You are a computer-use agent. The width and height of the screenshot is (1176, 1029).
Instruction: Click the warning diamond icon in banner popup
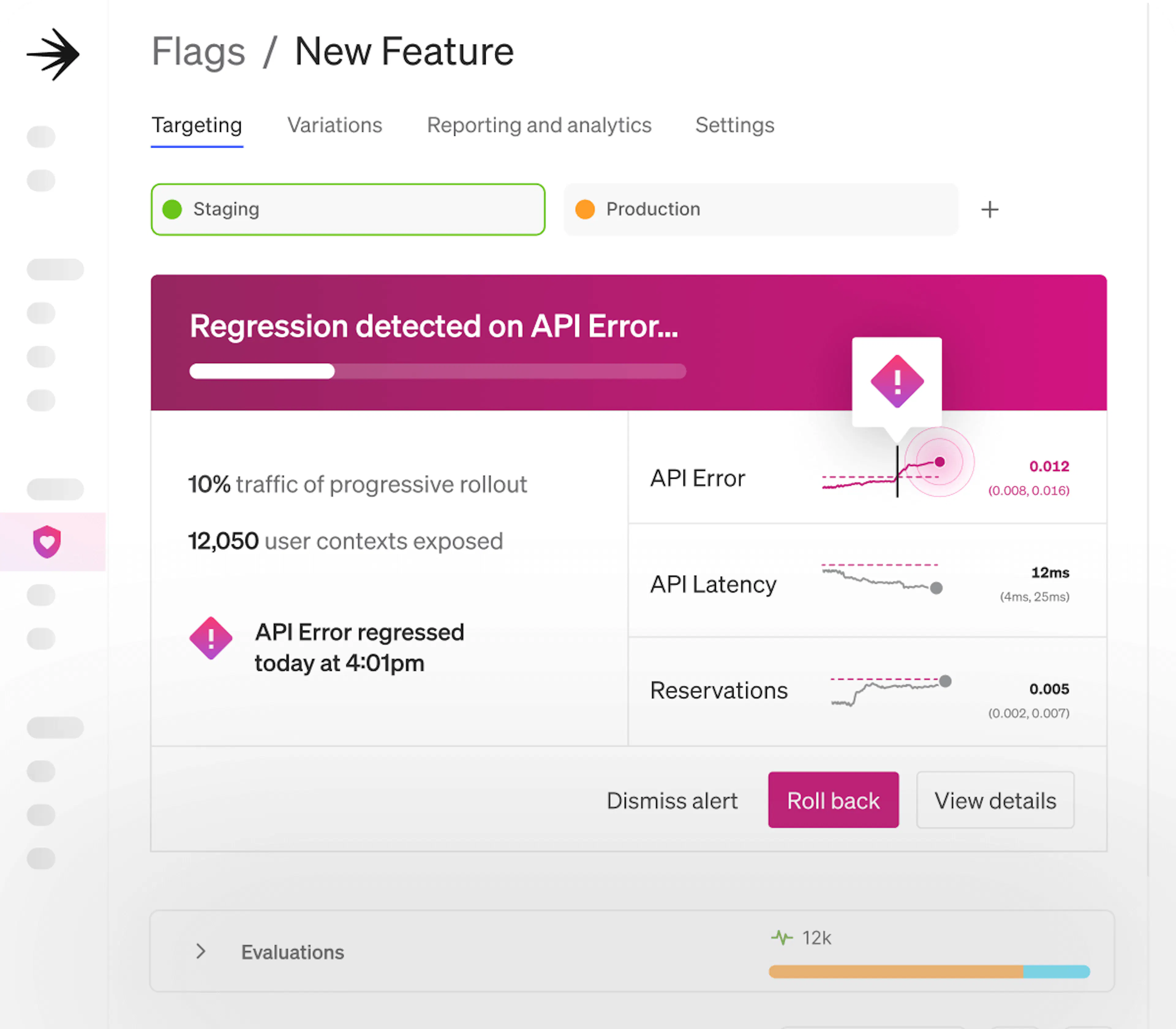point(897,381)
